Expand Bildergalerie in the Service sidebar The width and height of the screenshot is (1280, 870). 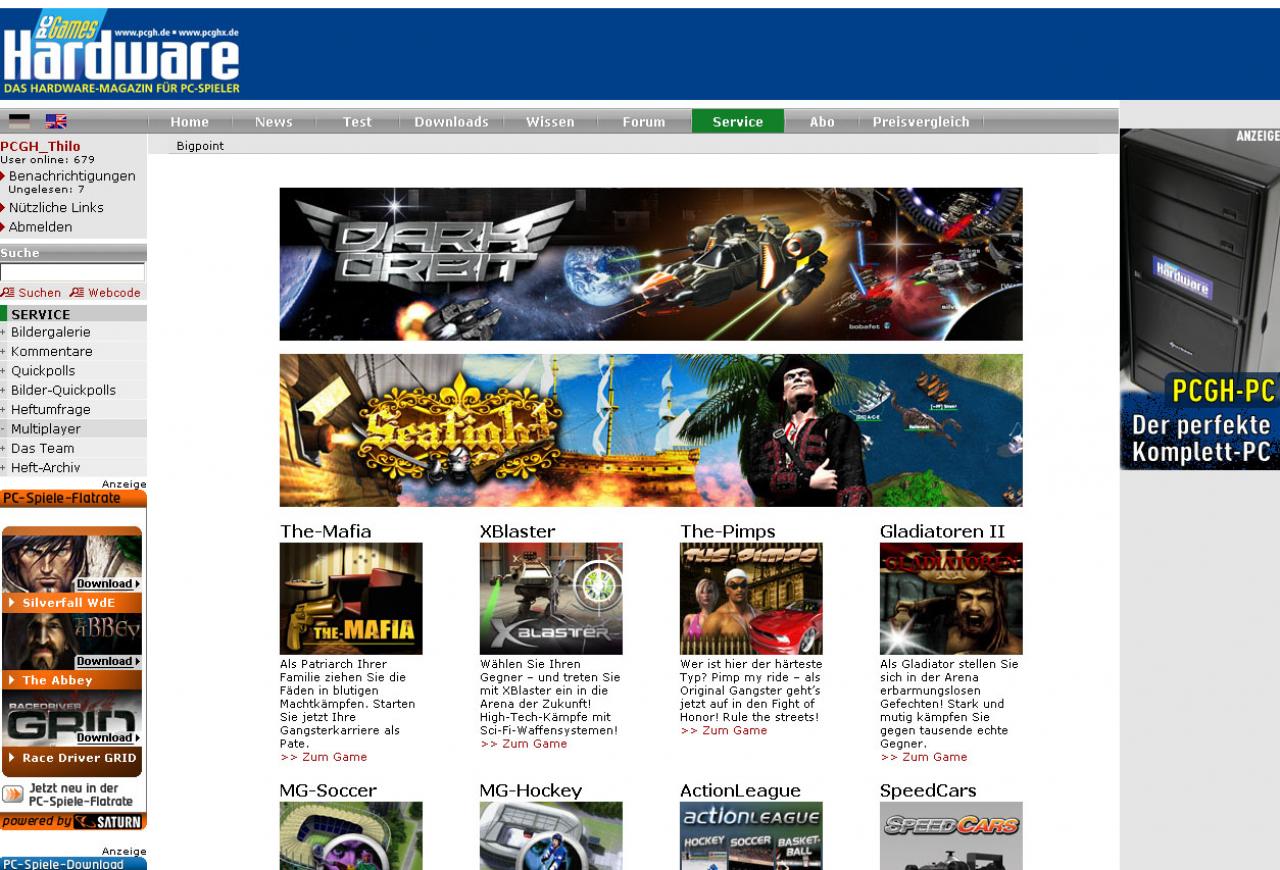(50, 332)
